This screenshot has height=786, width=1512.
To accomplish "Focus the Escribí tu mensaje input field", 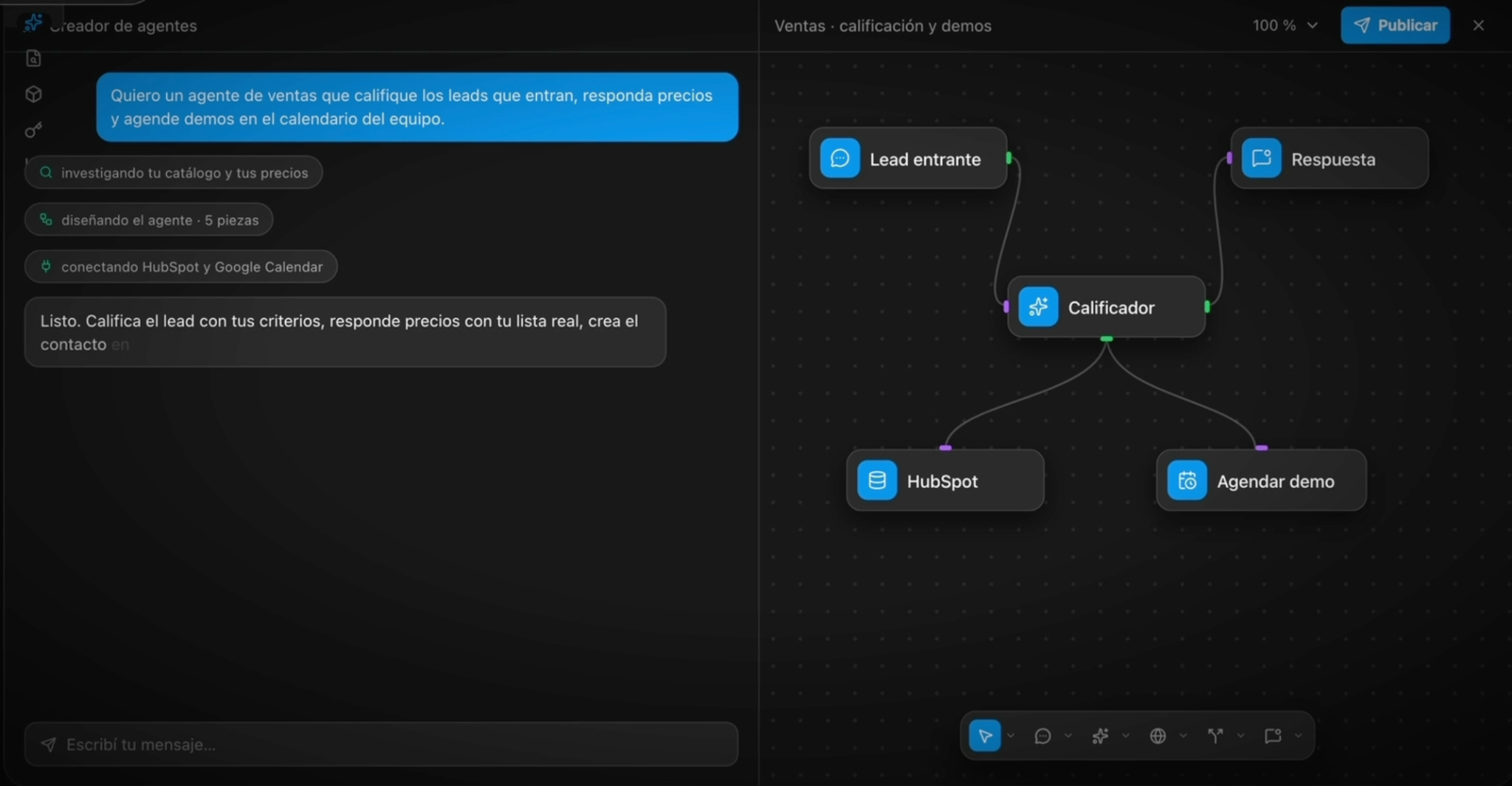I will (x=381, y=744).
